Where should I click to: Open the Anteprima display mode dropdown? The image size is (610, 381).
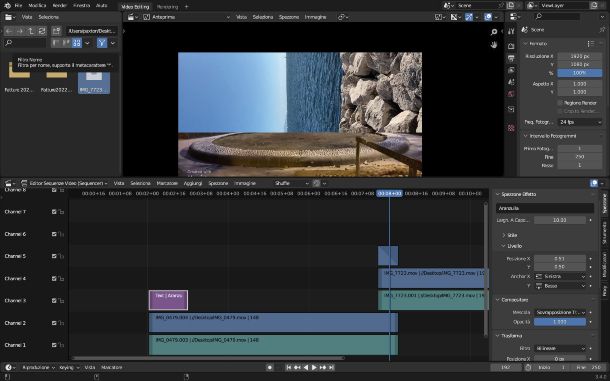tap(187, 17)
